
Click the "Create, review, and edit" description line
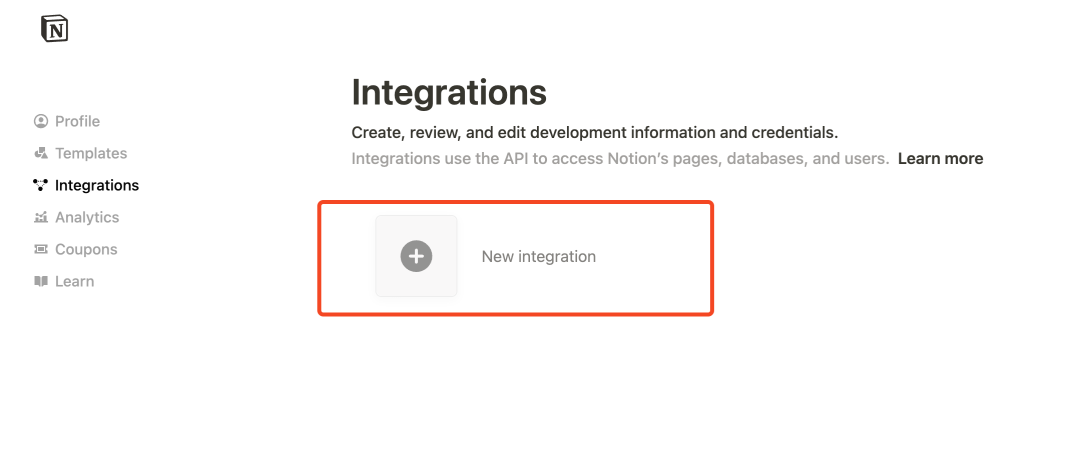click(x=594, y=132)
